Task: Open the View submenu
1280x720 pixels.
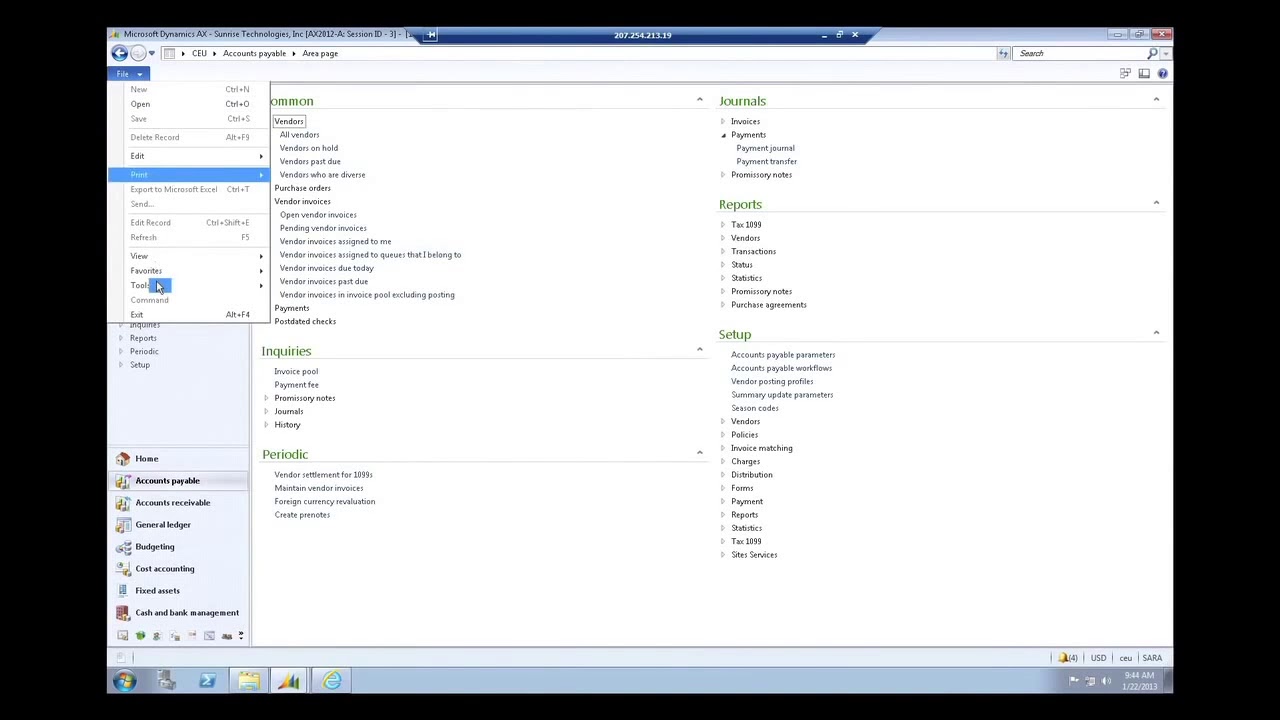Action: pos(190,256)
